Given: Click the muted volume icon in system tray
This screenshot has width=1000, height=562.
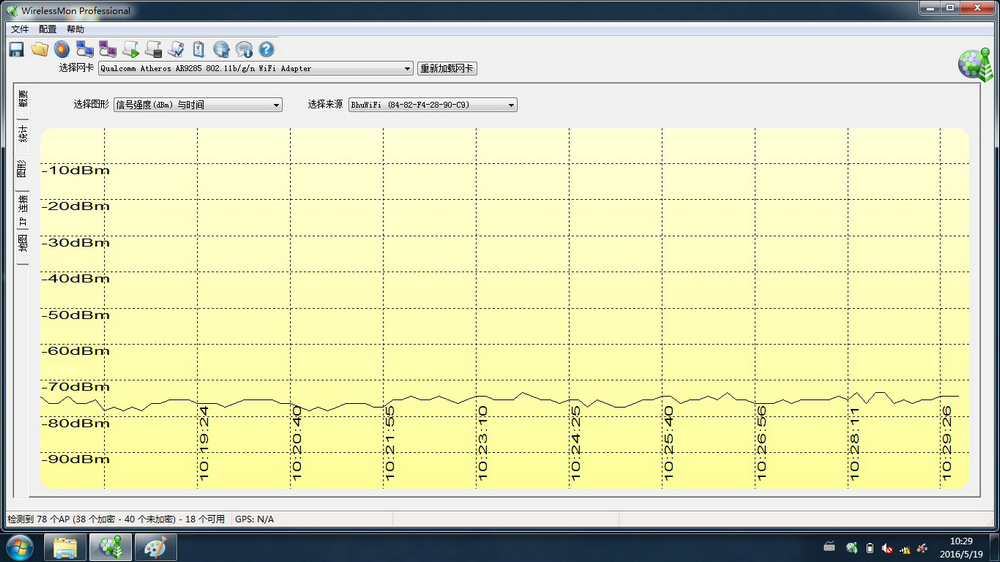Looking at the screenshot, I should coord(887,548).
